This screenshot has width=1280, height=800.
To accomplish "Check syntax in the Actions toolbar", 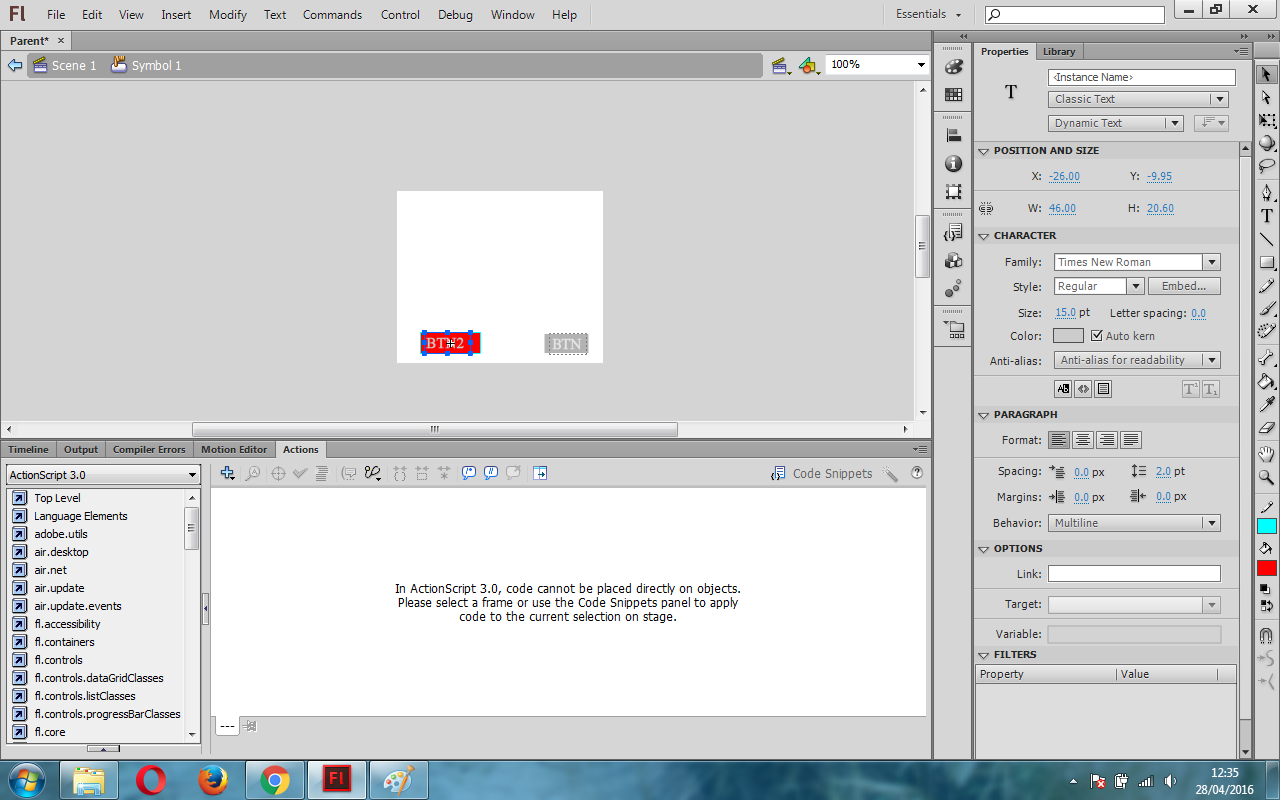I will coord(300,473).
